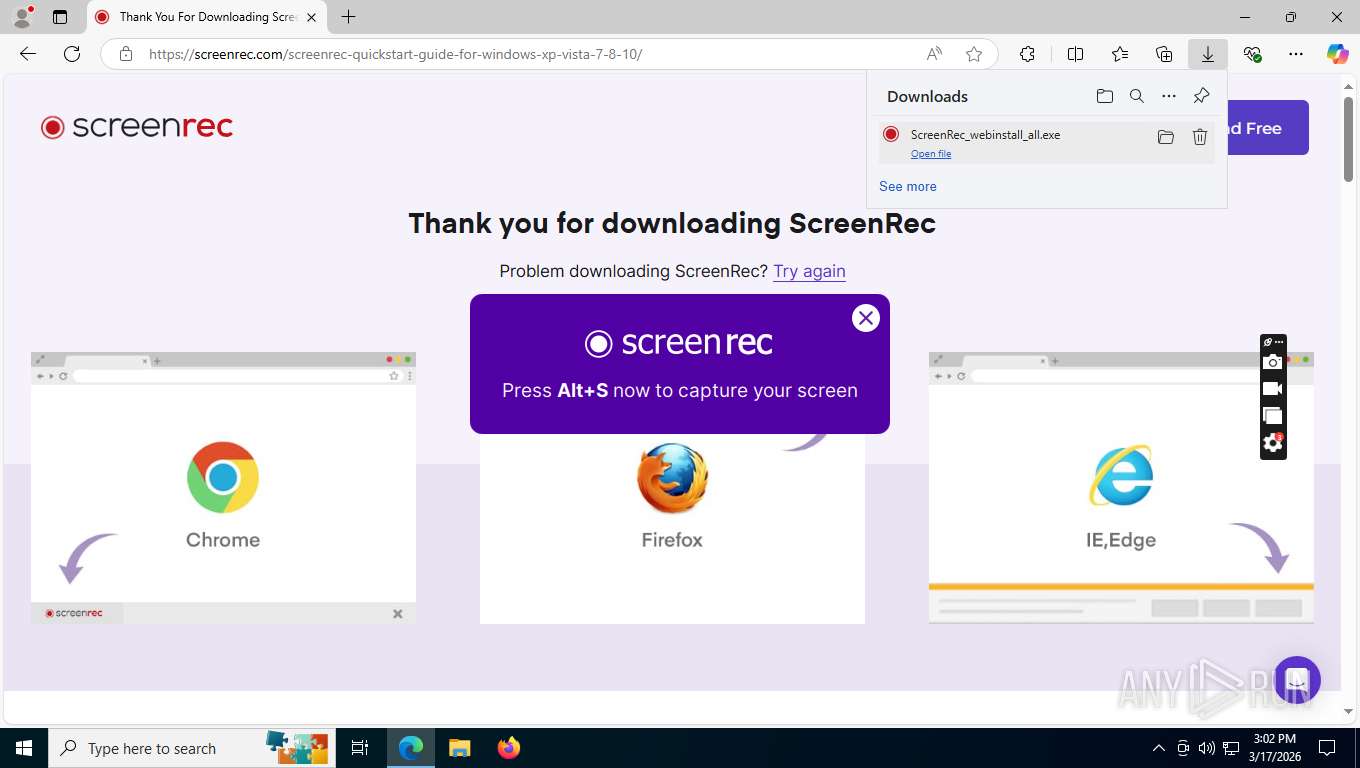This screenshot has height=768, width=1360.
Task: Search downloads with the magnifier icon
Action: pyautogui.click(x=1136, y=96)
